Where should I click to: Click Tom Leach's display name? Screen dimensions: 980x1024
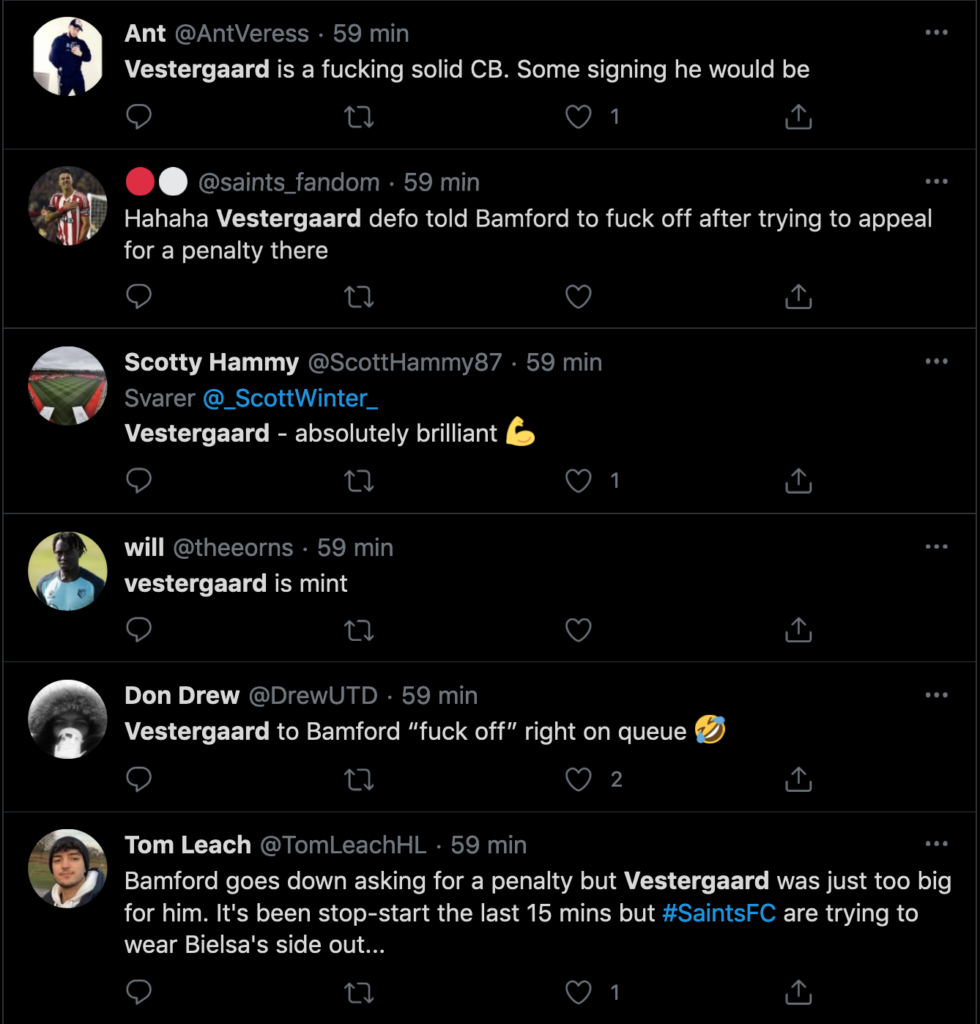(187, 845)
